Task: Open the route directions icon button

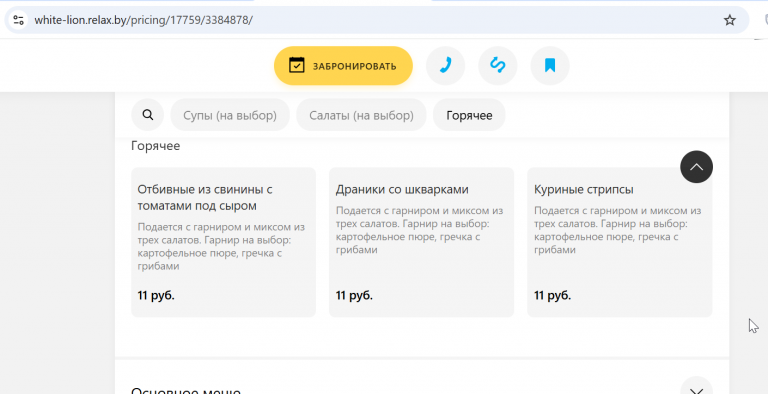Action: [x=498, y=66]
